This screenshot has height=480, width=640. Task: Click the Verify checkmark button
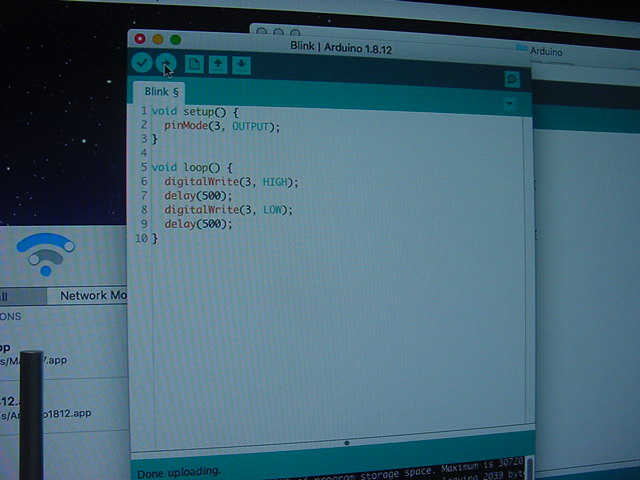pos(142,62)
